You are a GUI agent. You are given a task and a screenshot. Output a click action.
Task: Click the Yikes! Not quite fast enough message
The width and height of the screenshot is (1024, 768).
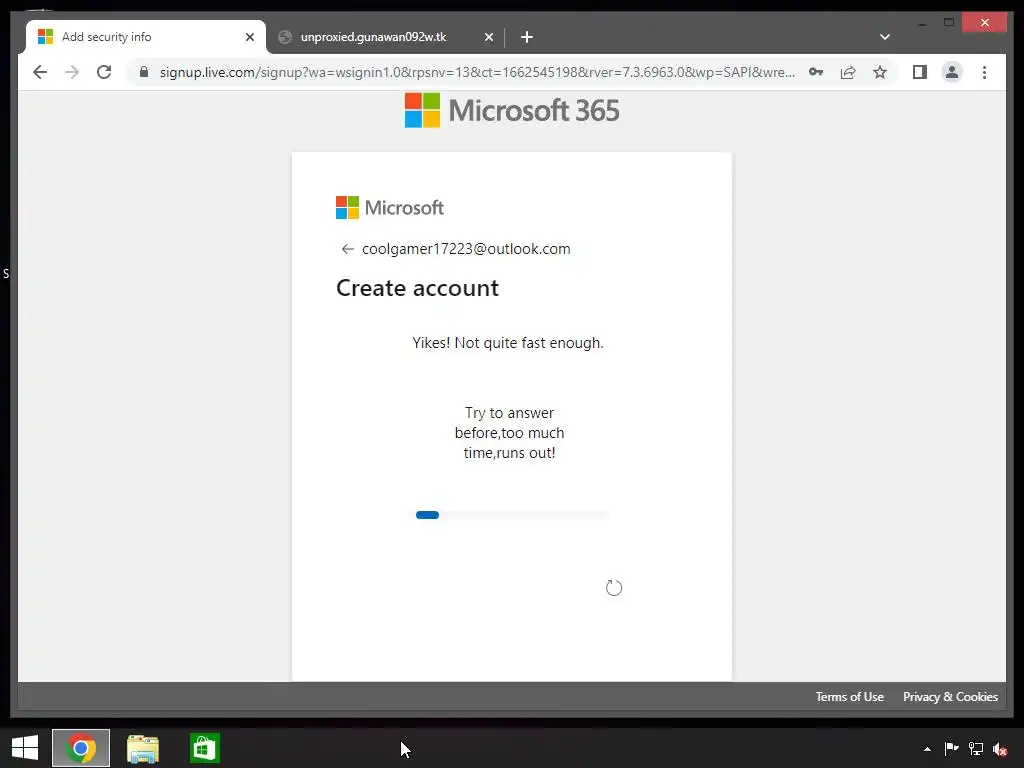[x=508, y=343]
